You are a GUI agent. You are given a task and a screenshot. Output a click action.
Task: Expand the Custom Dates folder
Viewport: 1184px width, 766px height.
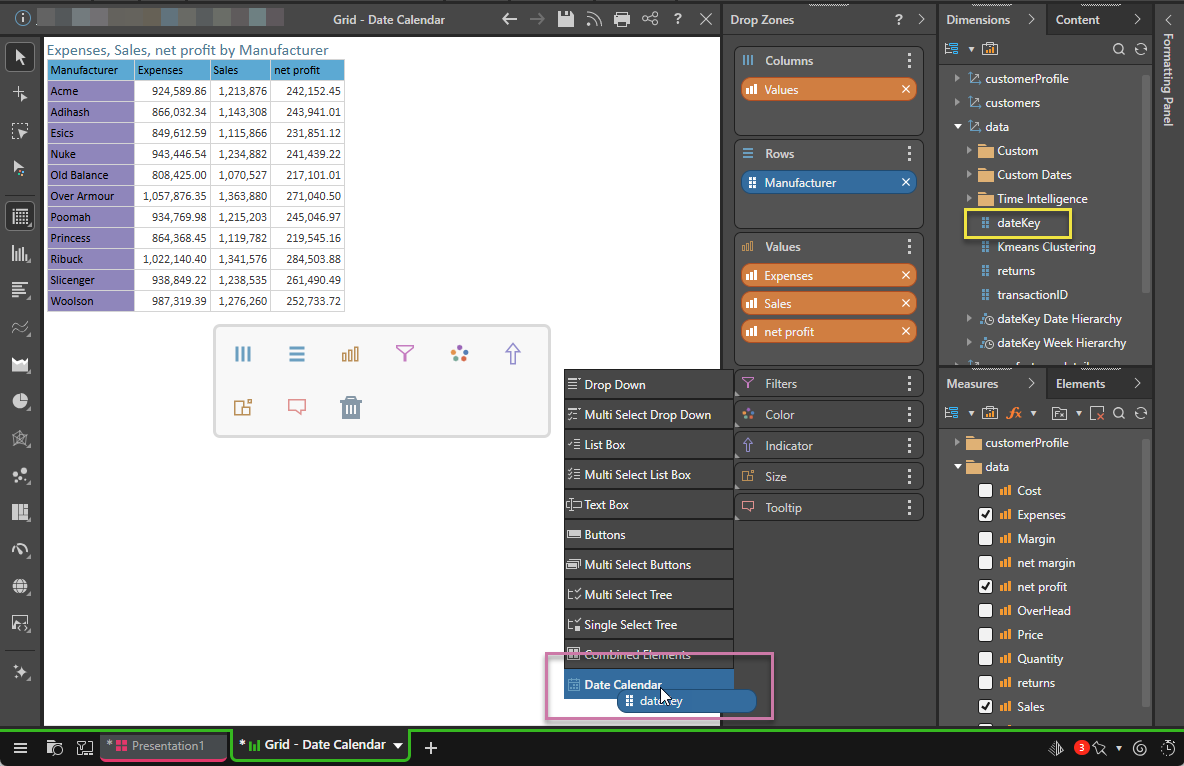tap(970, 175)
